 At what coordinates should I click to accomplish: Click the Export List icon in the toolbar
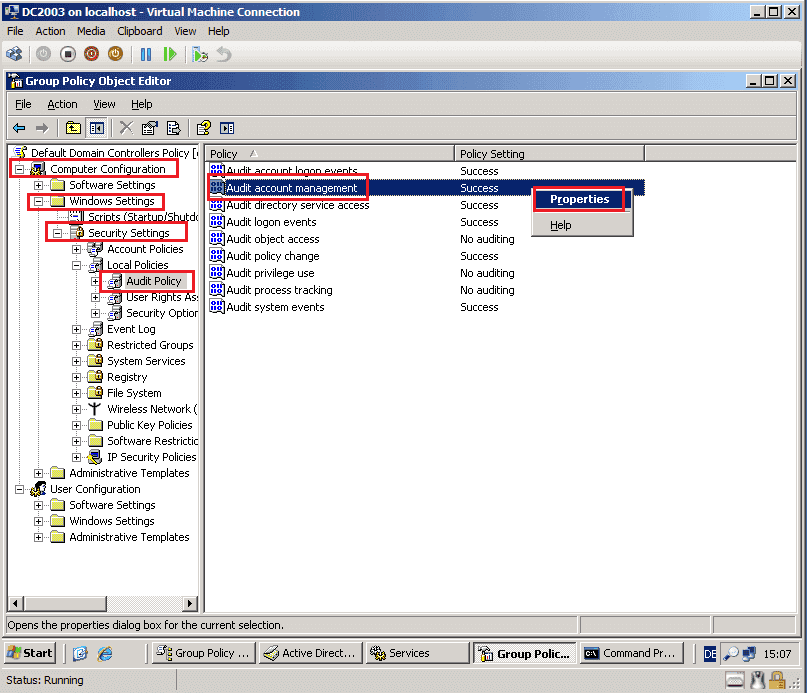click(173, 128)
